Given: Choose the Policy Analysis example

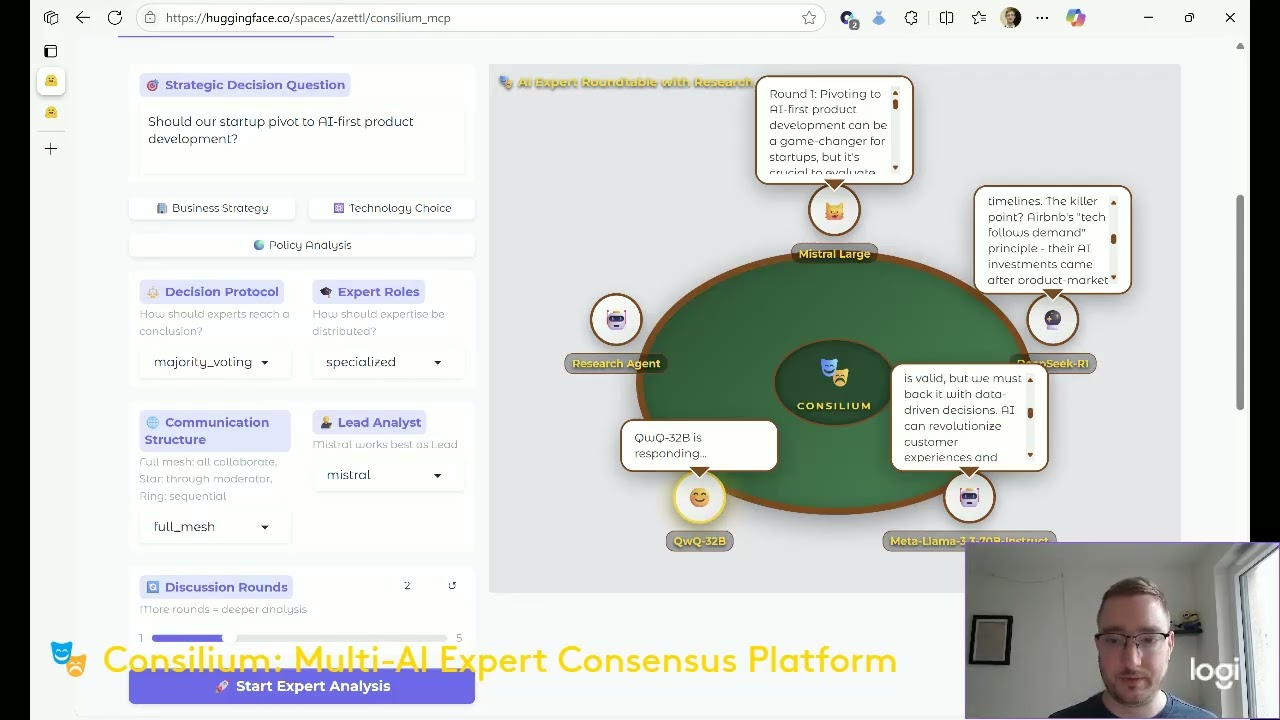Looking at the screenshot, I should [302, 245].
